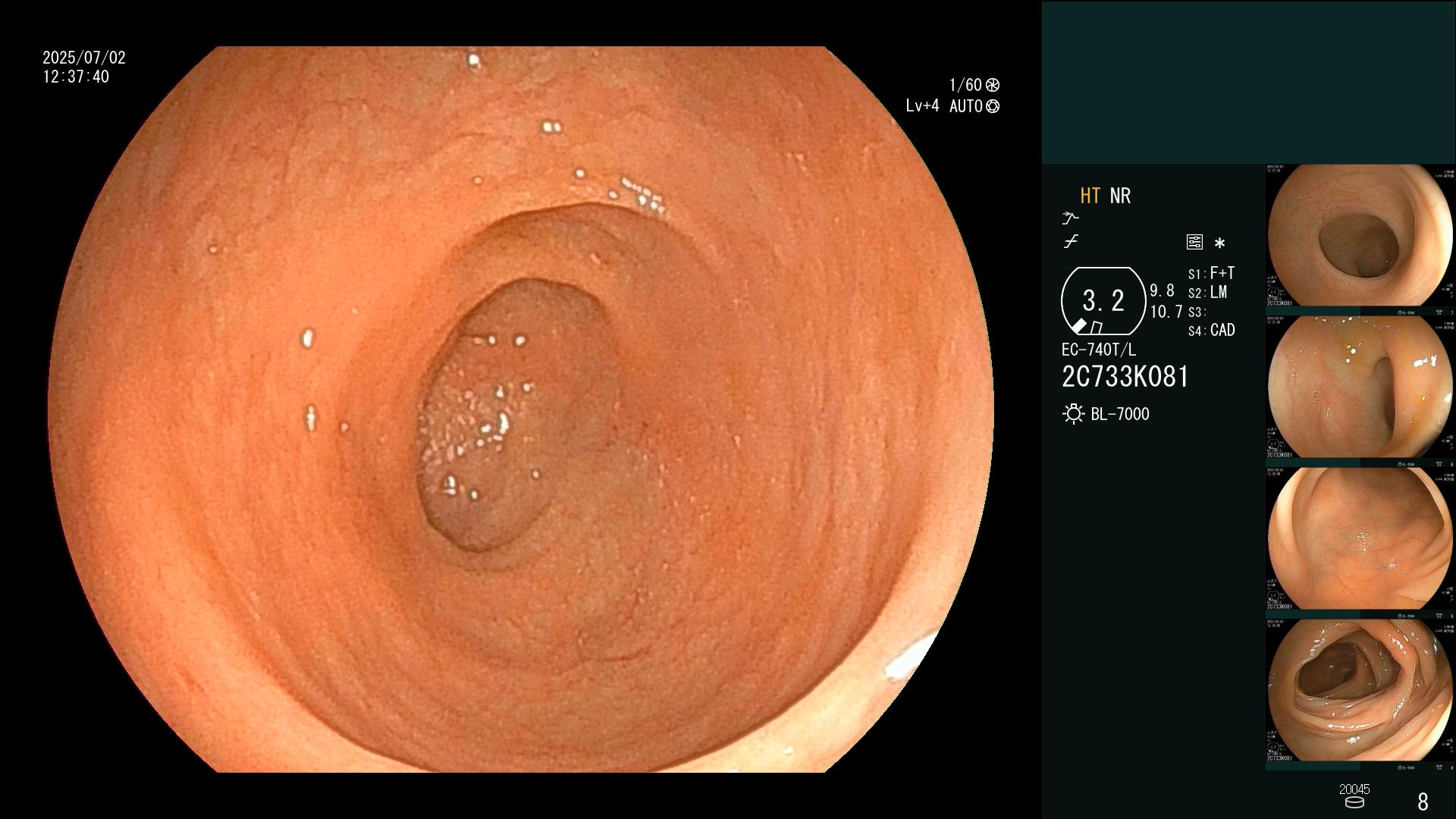
Task: Open the first thumbnail with round lumen
Action: click(x=1360, y=236)
